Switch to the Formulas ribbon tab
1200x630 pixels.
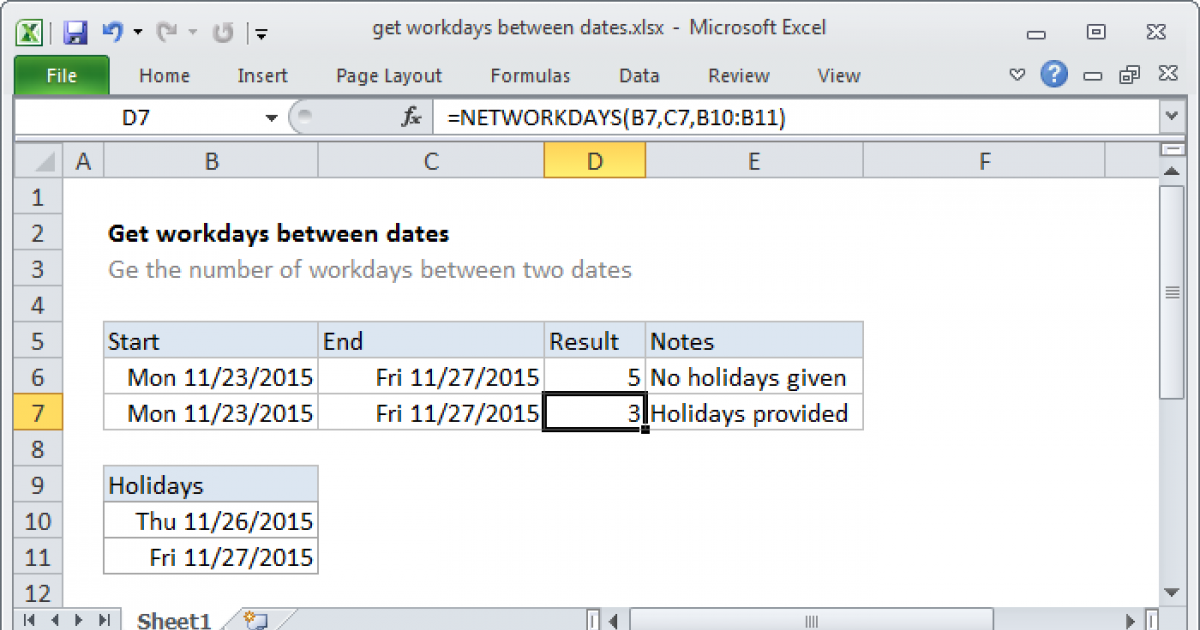(530, 75)
